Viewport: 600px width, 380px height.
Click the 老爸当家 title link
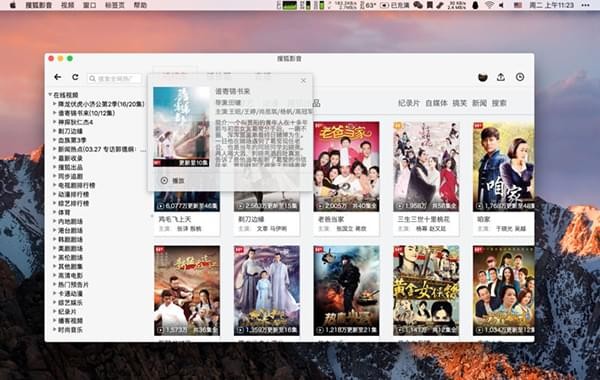pos(331,219)
